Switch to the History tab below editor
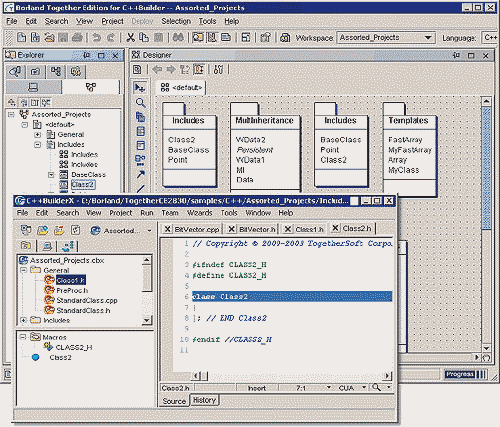The image size is (500, 427). click(204, 400)
